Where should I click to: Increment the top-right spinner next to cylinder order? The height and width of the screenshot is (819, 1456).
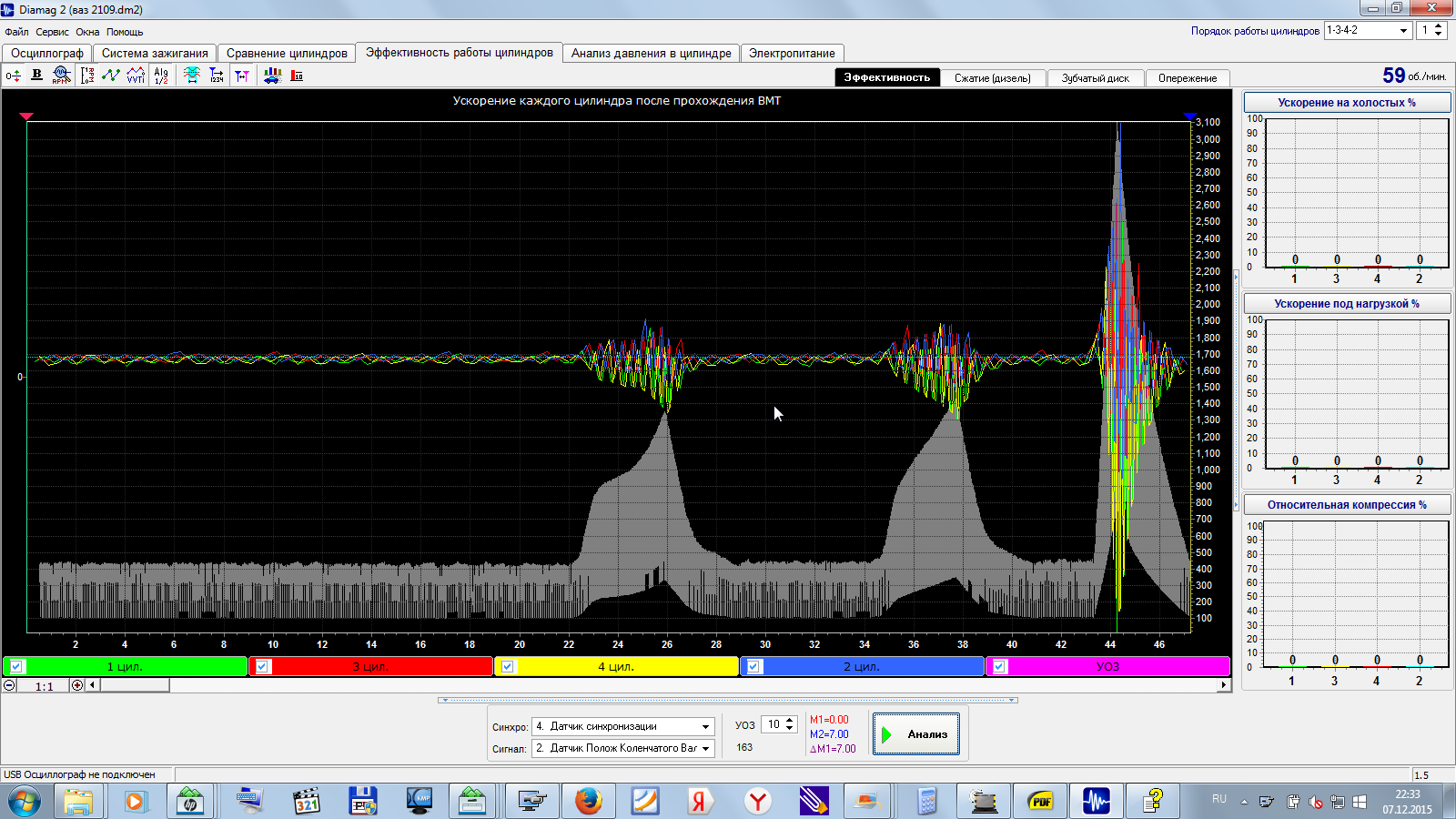[1439, 25]
